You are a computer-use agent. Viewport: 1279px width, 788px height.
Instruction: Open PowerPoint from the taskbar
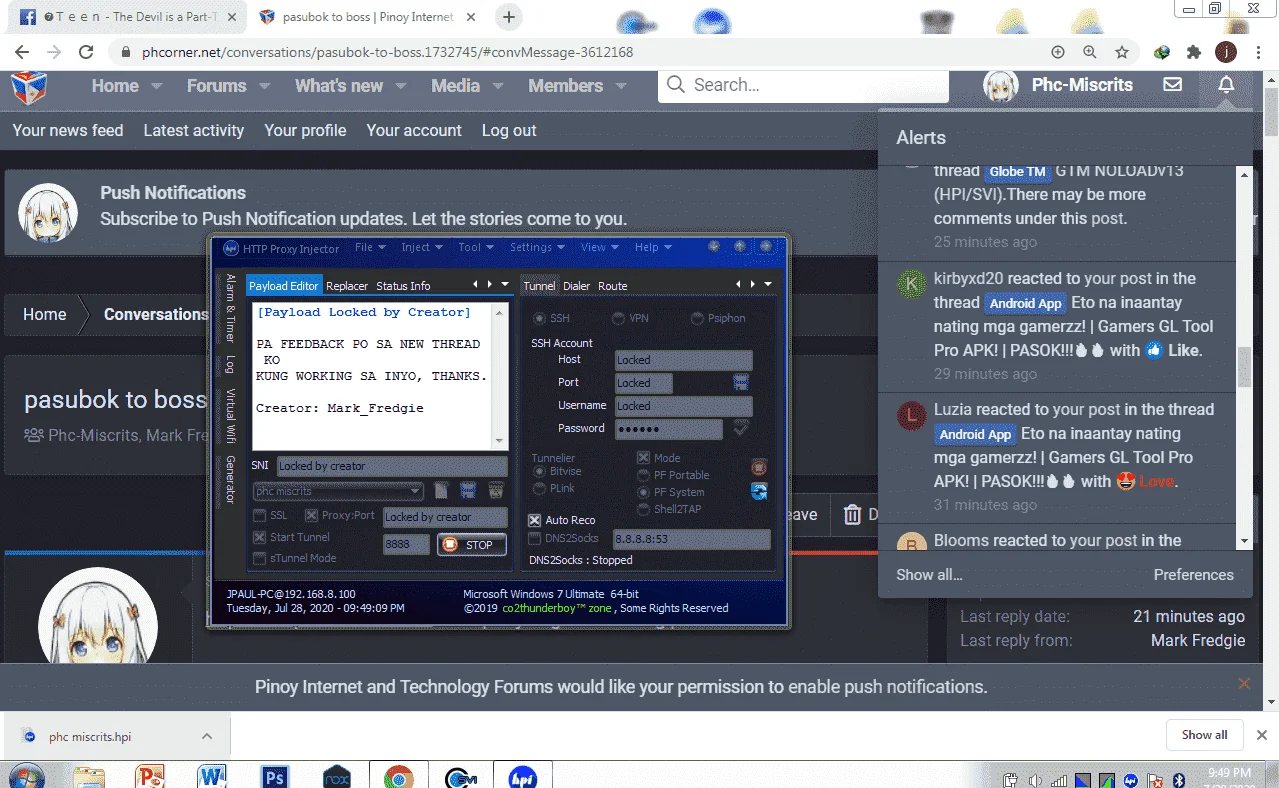pyautogui.click(x=150, y=776)
